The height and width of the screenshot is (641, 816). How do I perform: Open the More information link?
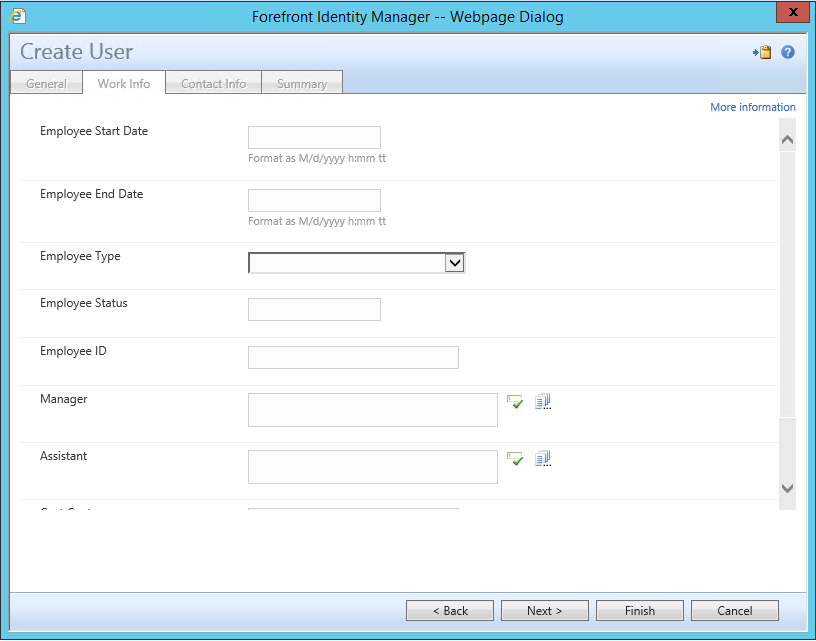[753, 107]
